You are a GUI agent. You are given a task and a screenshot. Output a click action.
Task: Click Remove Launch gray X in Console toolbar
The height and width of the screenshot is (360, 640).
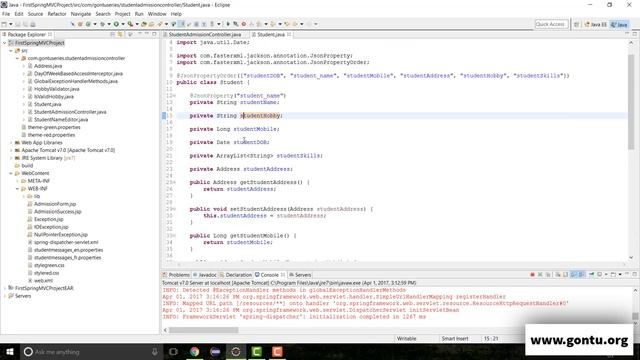click(x=540, y=274)
